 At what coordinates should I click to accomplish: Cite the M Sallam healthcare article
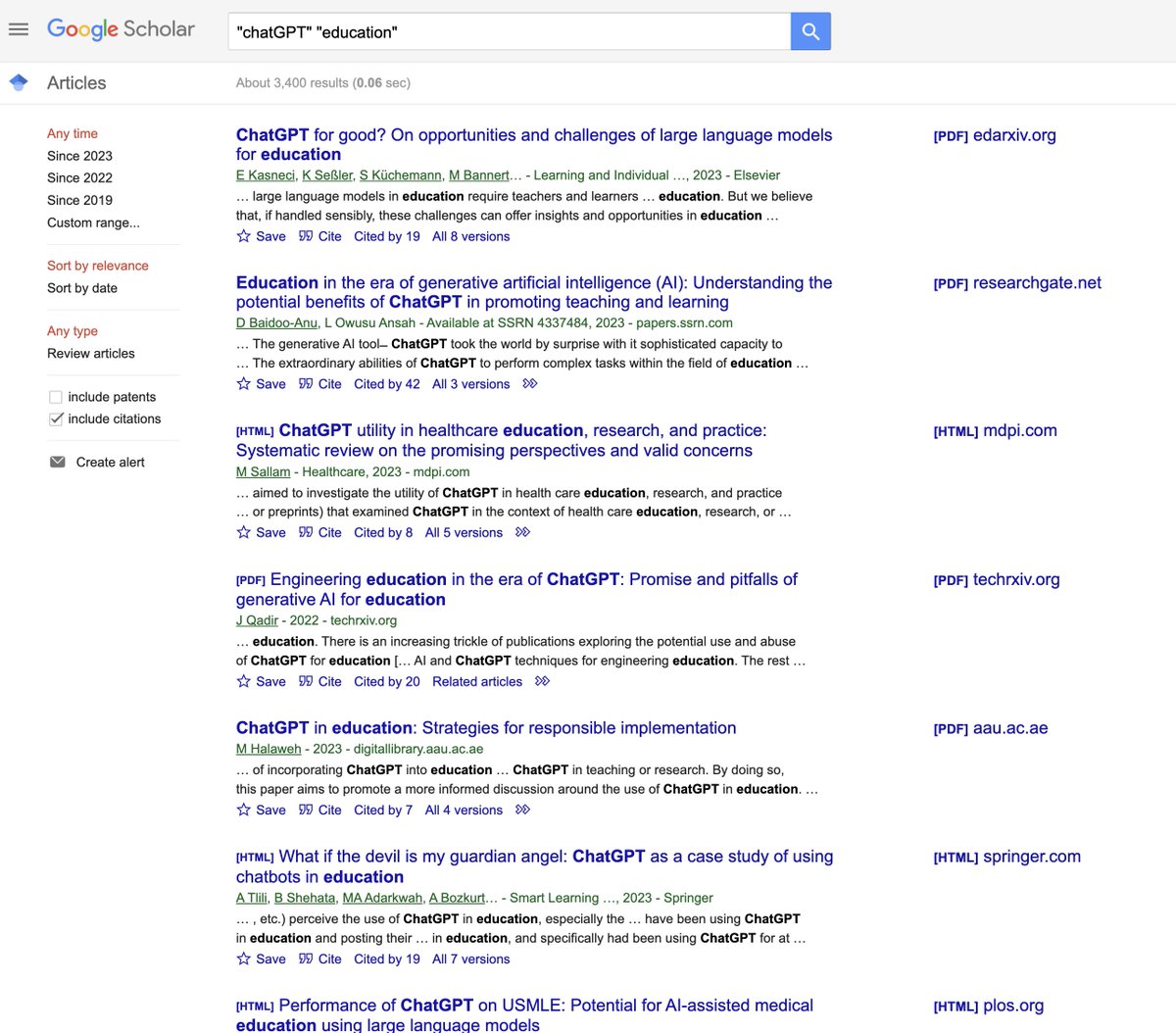tap(320, 532)
